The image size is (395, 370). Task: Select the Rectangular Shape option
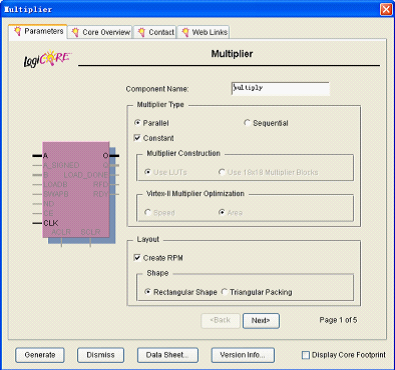point(147,292)
